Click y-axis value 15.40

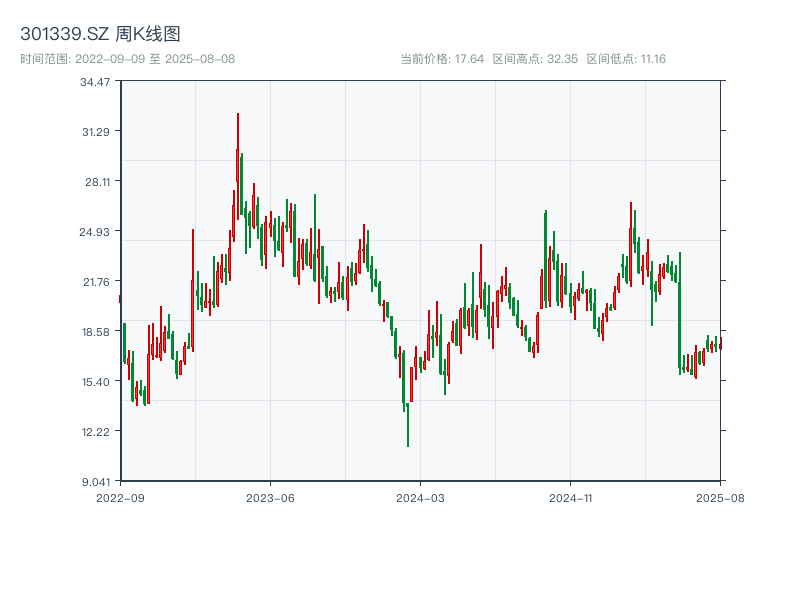click(96, 382)
